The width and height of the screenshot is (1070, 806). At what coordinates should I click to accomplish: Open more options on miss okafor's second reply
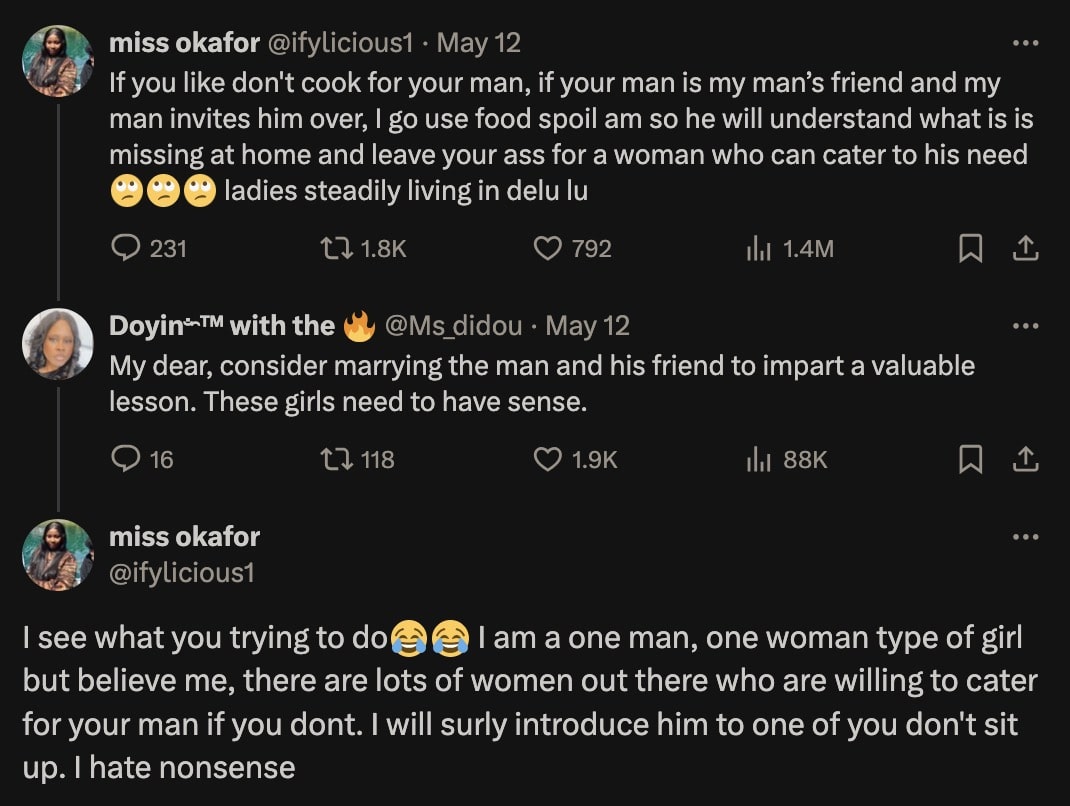(1026, 537)
